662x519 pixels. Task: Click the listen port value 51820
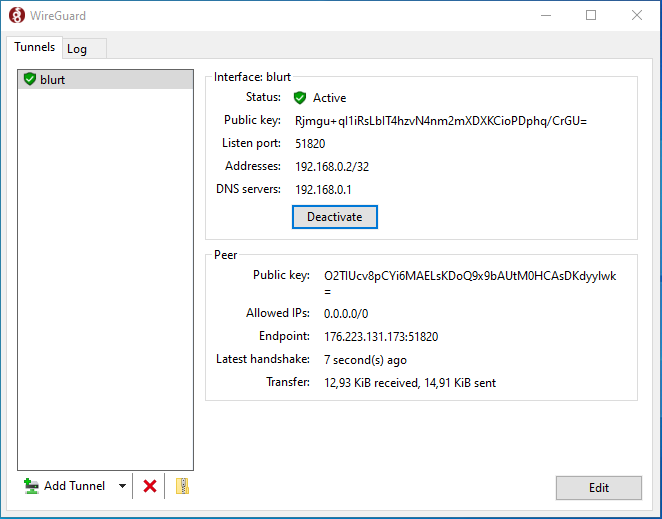click(x=310, y=144)
